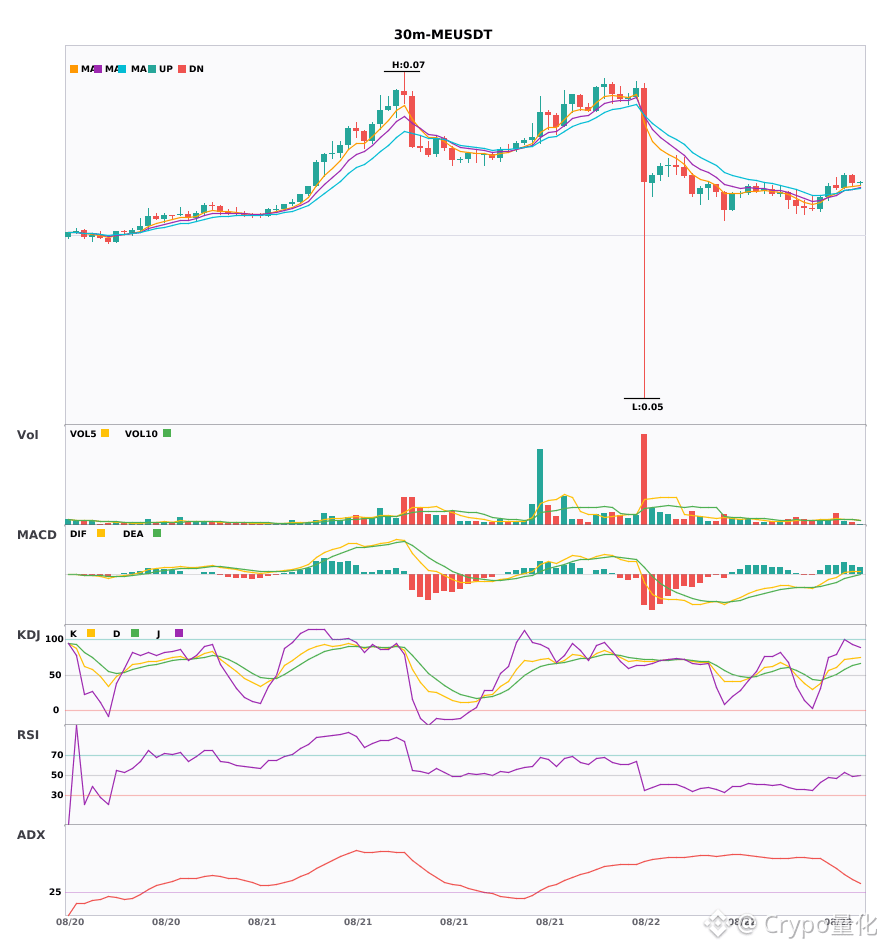Click the purple J legend swatch

(179, 633)
